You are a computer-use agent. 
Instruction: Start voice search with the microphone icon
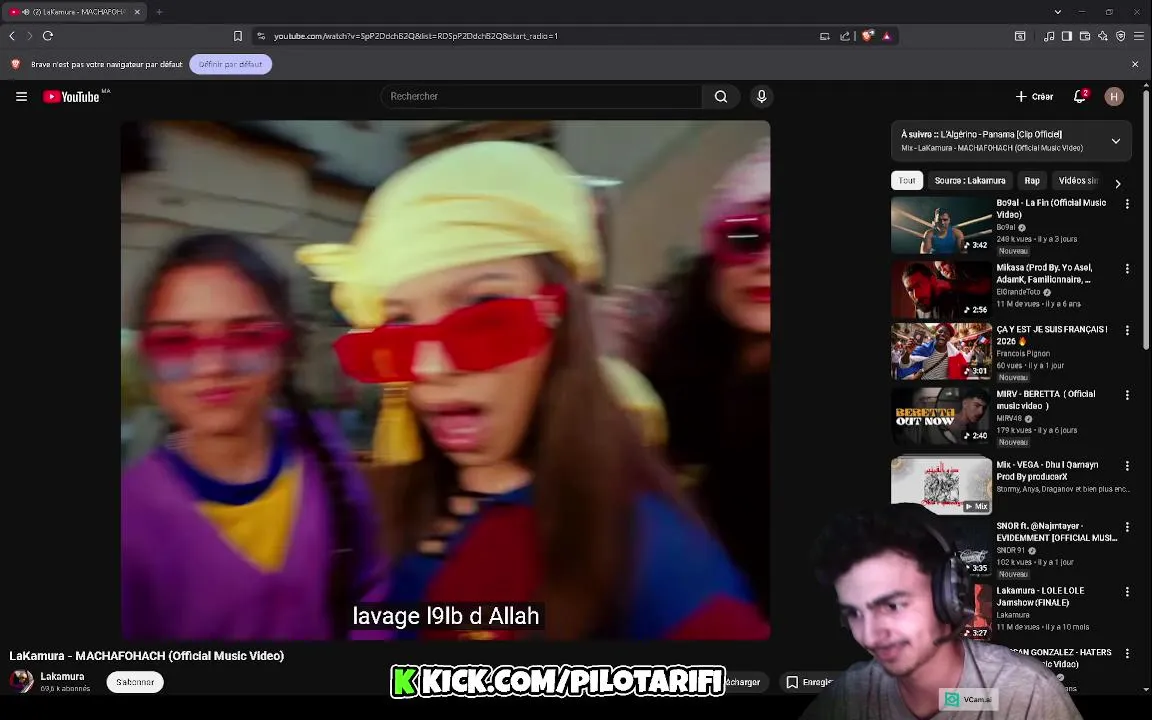click(x=761, y=96)
